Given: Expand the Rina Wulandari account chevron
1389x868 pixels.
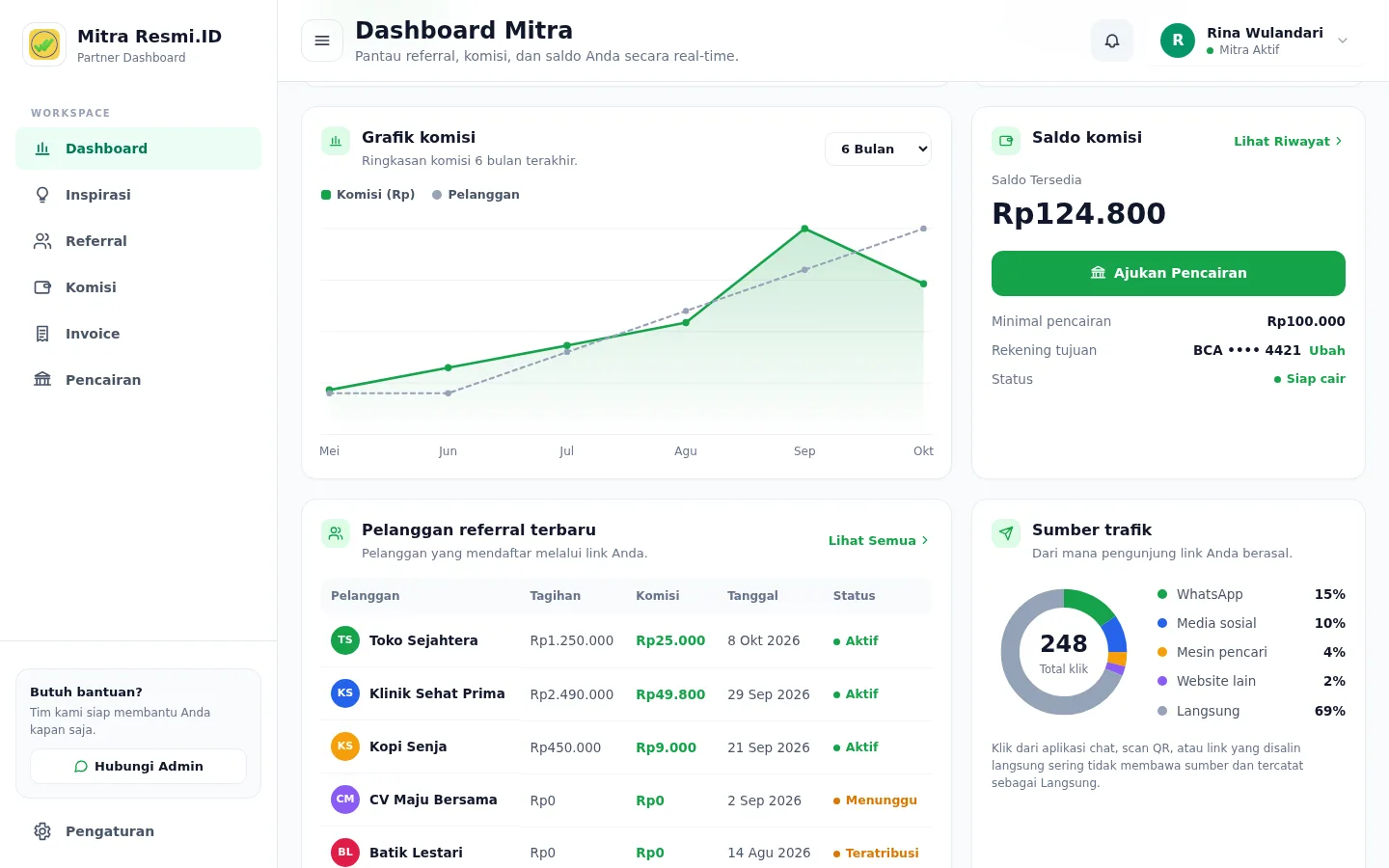Looking at the screenshot, I should pyautogui.click(x=1343, y=41).
